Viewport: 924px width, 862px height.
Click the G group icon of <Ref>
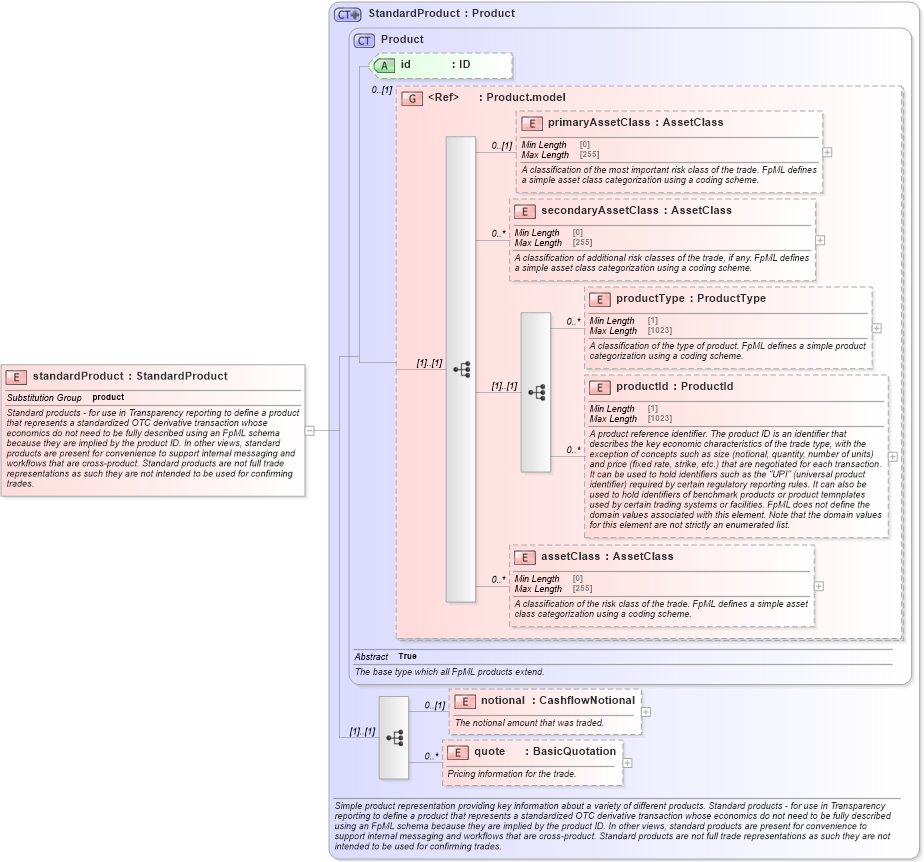(x=412, y=98)
